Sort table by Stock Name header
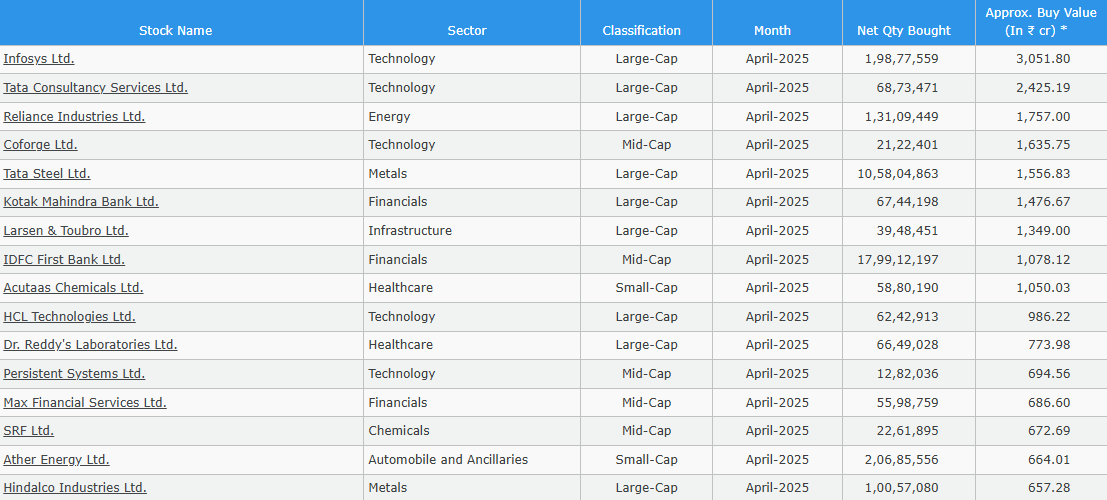 pos(176,31)
